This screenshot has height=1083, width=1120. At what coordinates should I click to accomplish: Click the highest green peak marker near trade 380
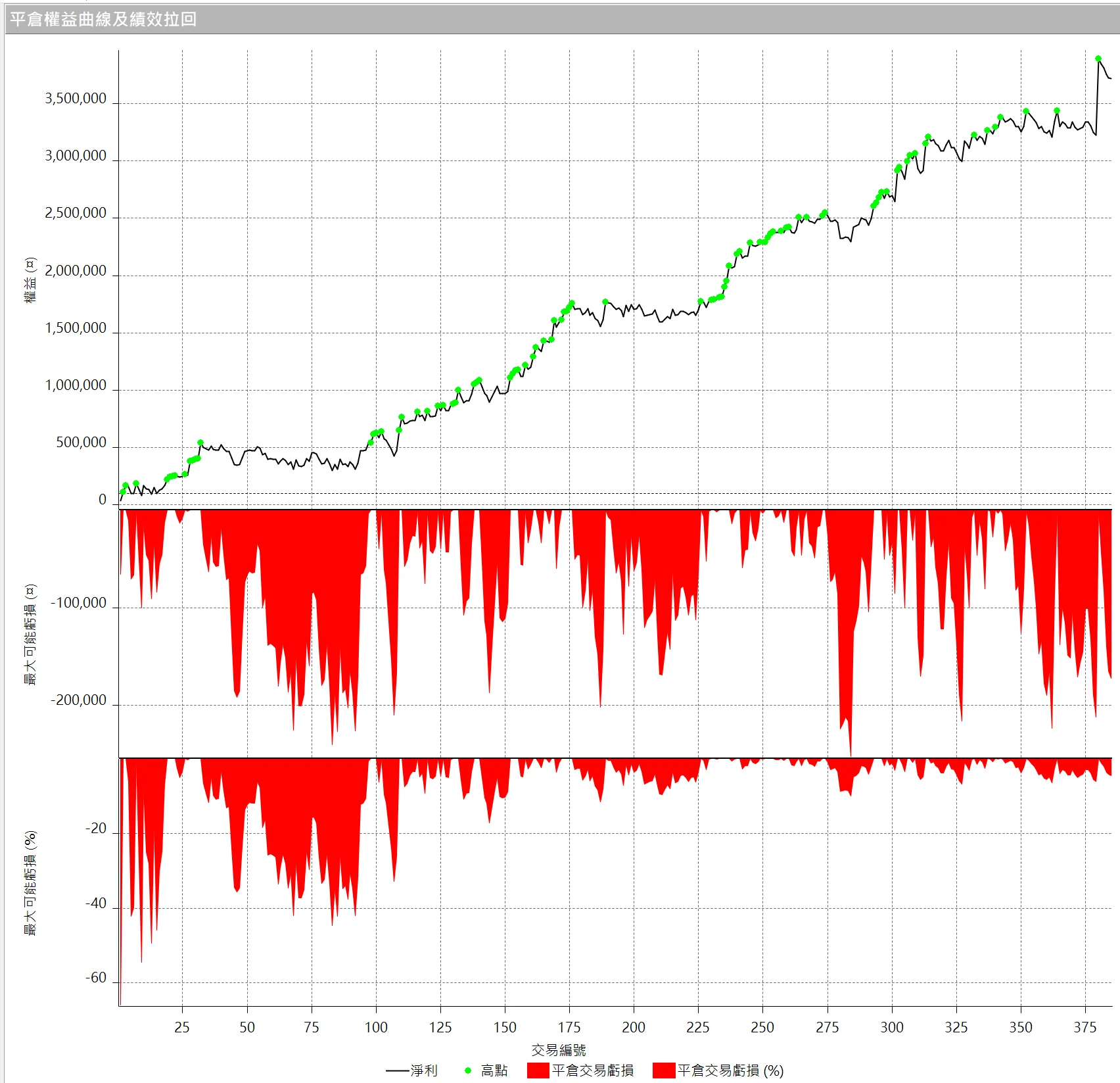[x=1098, y=59]
